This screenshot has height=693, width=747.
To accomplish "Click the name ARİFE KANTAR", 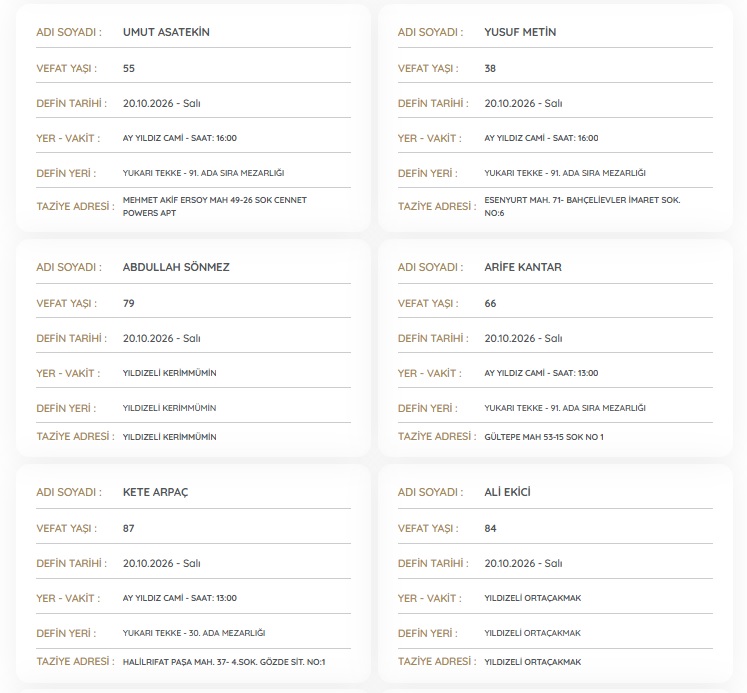I will (x=523, y=267).
